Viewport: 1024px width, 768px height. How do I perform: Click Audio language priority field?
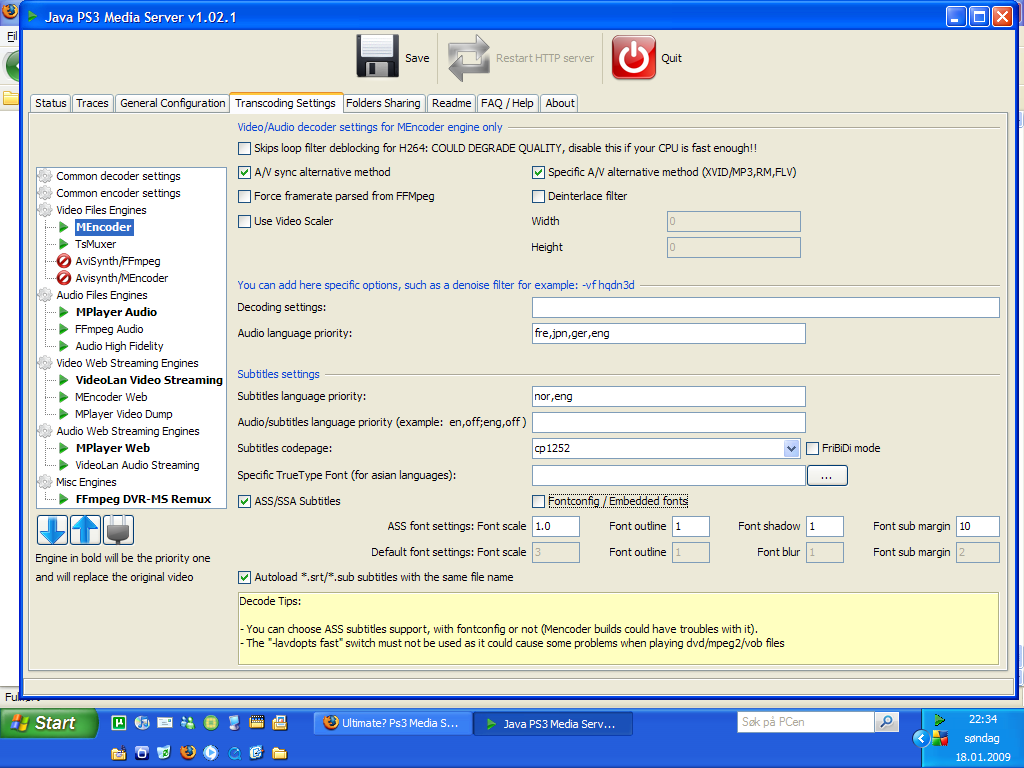click(669, 334)
